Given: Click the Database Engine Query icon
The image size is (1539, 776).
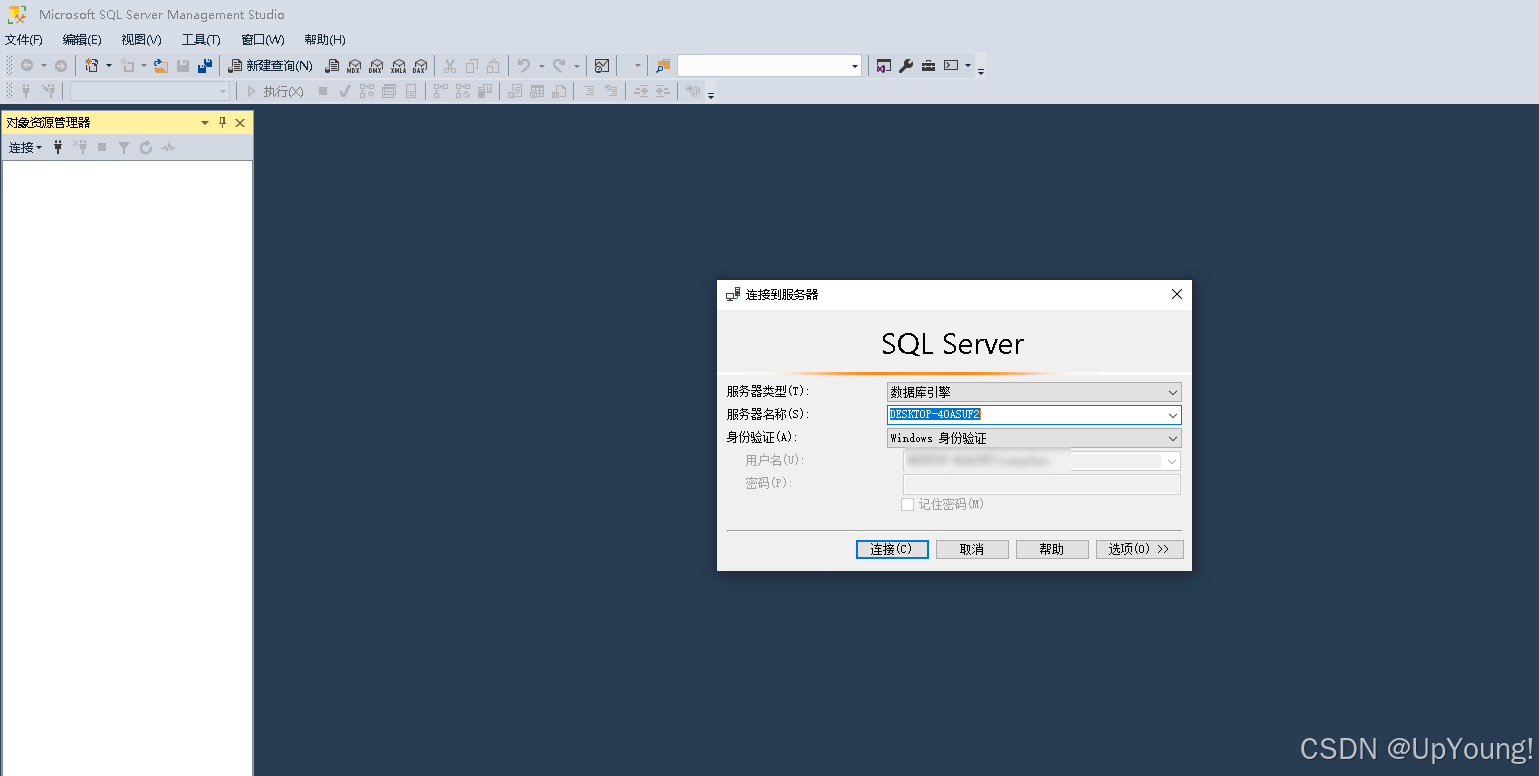Looking at the screenshot, I should pos(332,66).
